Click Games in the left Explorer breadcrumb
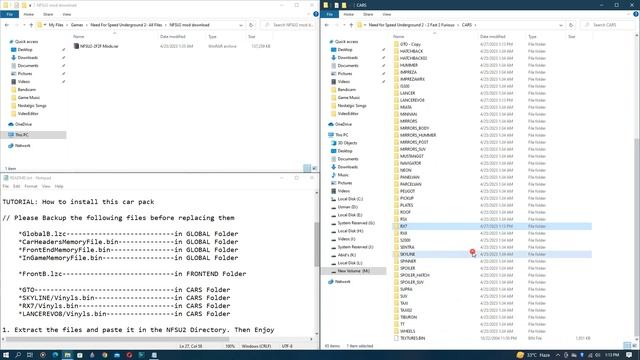Viewport: 640px width, 360px height. (77, 25)
